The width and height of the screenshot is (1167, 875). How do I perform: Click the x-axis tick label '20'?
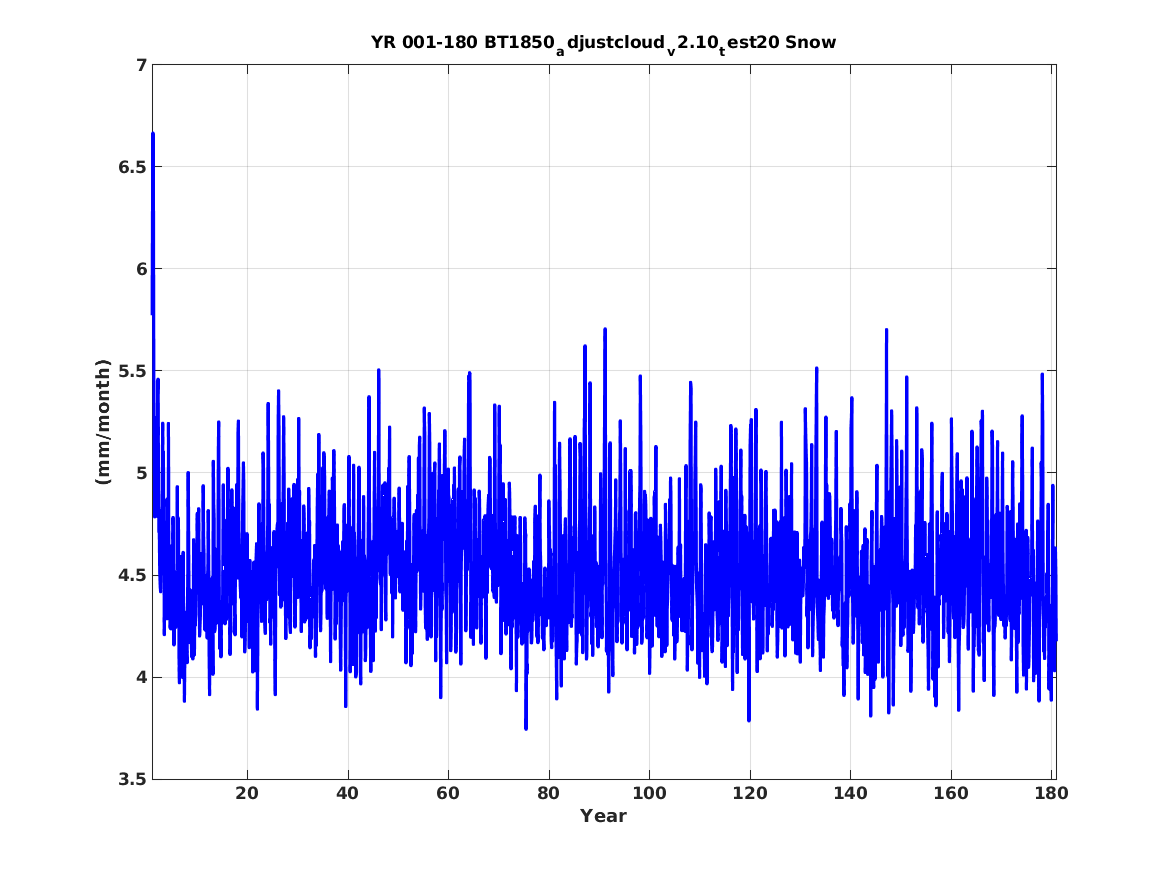pos(247,794)
